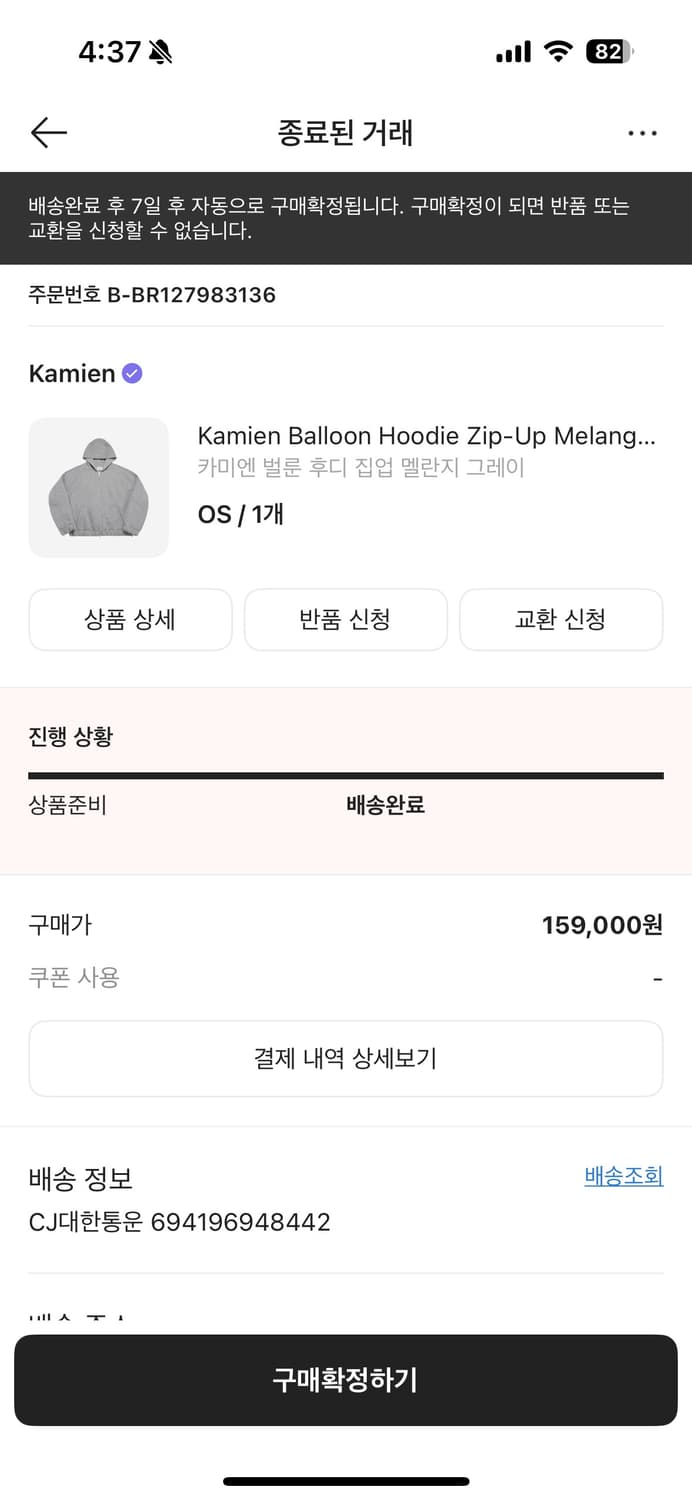Tap the gray hoodie product thumbnail
This screenshot has height=1500, width=692.
pos(98,487)
